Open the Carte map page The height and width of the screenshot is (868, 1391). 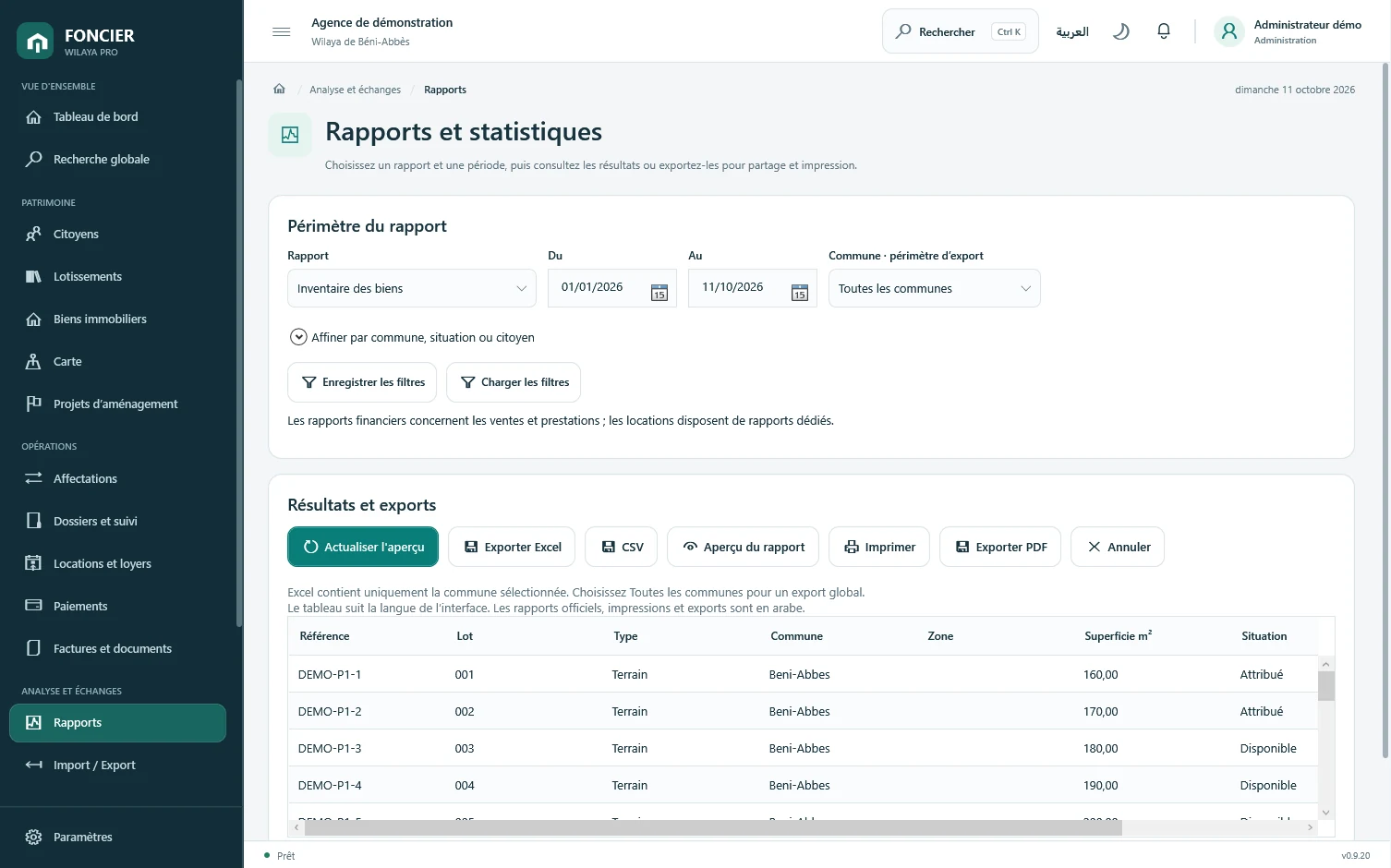click(118, 362)
